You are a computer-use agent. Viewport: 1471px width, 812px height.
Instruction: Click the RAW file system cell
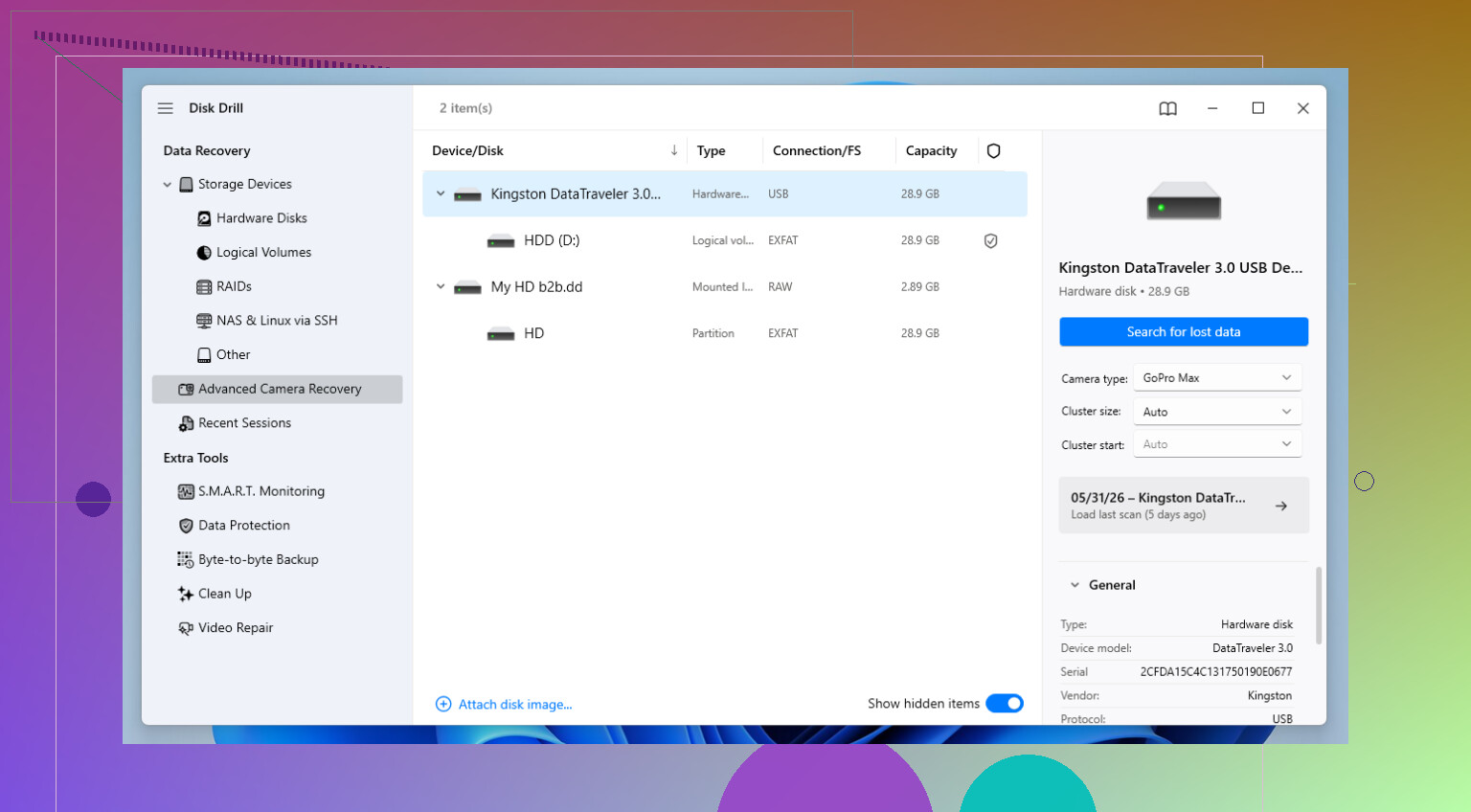[x=780, y=287]
